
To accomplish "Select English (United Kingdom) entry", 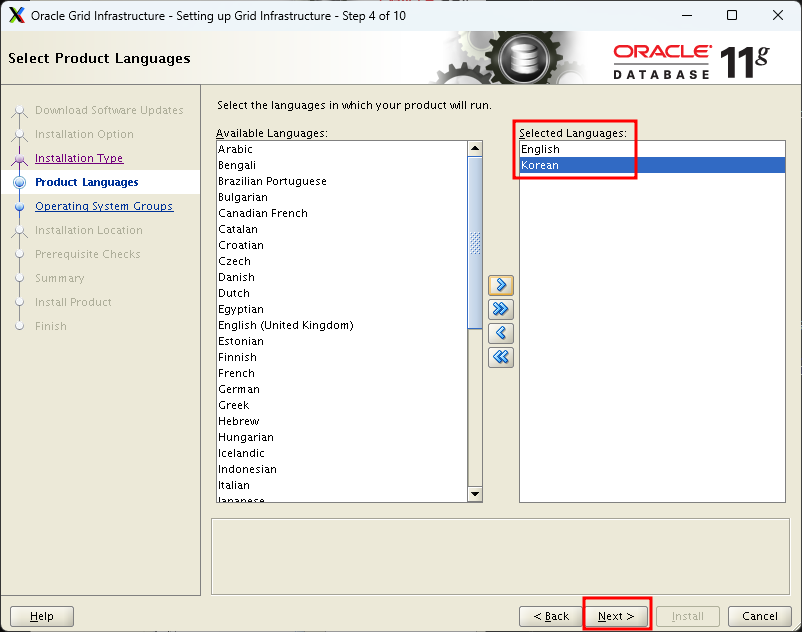I will point(342,325).
